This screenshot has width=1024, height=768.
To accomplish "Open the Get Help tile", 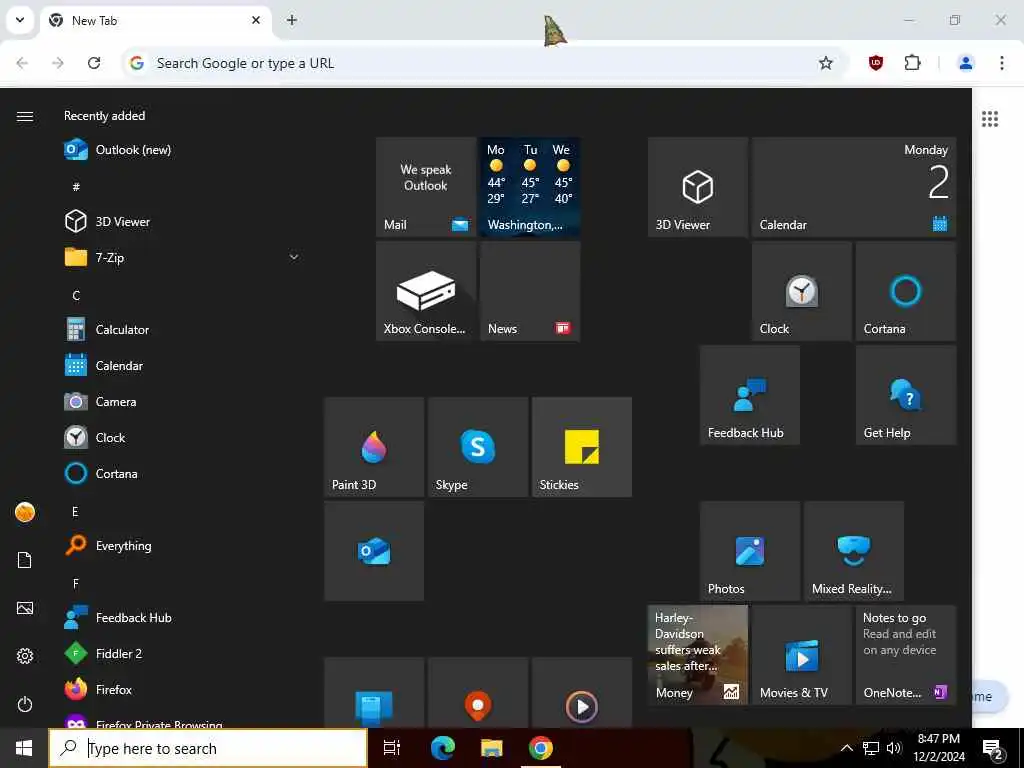I will (x=906, y=394).
